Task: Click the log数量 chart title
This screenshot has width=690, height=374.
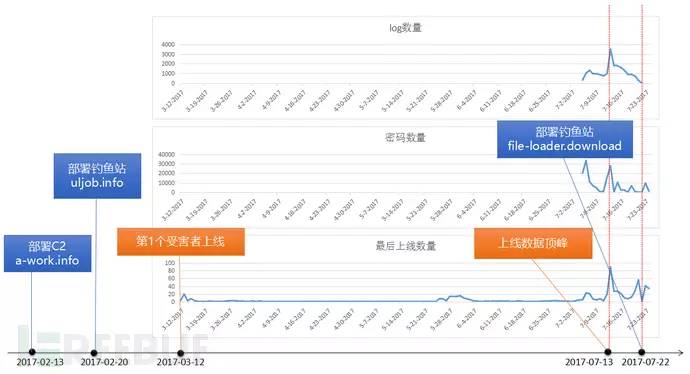Action: [405, 28]
